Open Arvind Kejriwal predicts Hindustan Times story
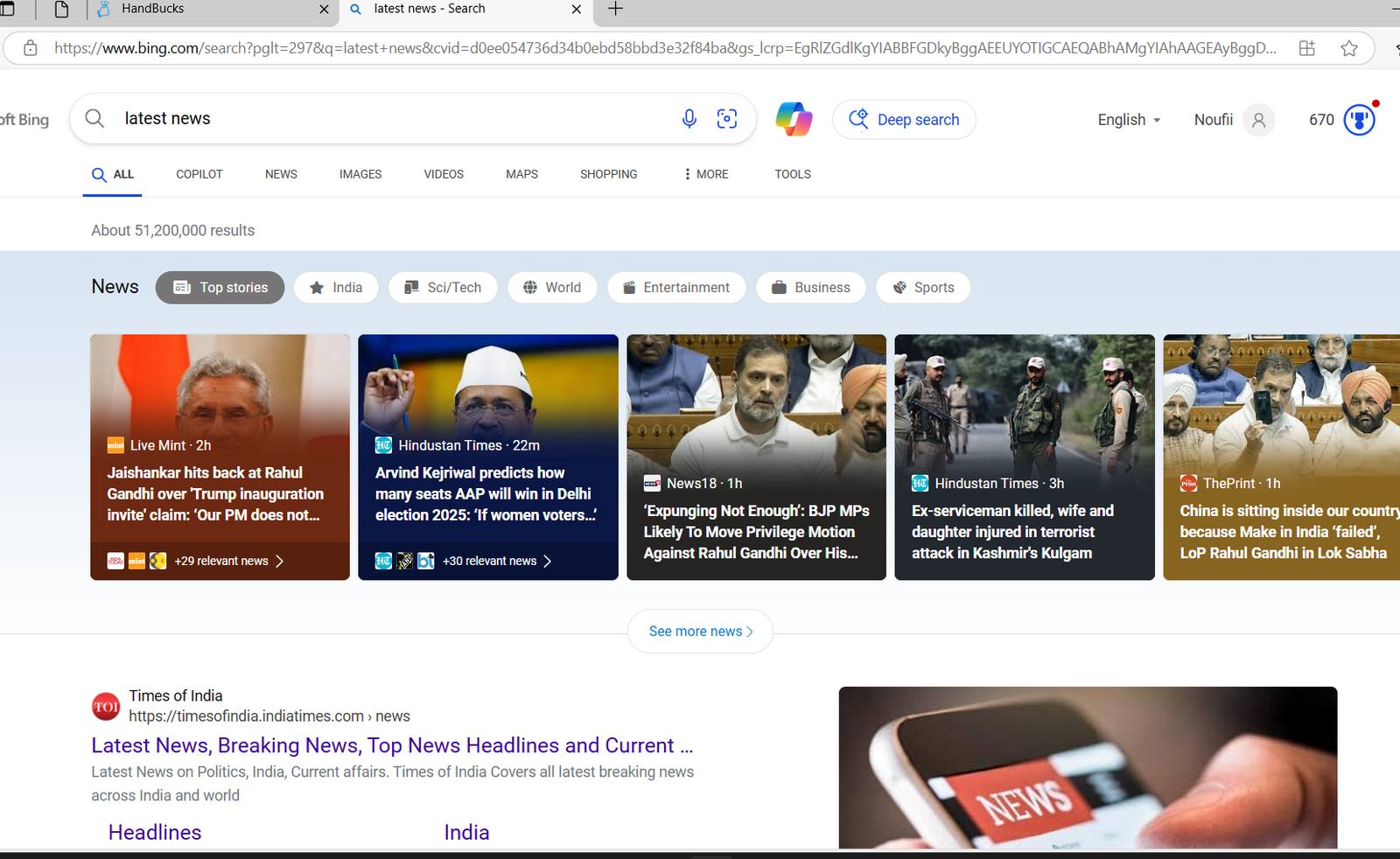1400x859 pixels. (x=488, y=457)
